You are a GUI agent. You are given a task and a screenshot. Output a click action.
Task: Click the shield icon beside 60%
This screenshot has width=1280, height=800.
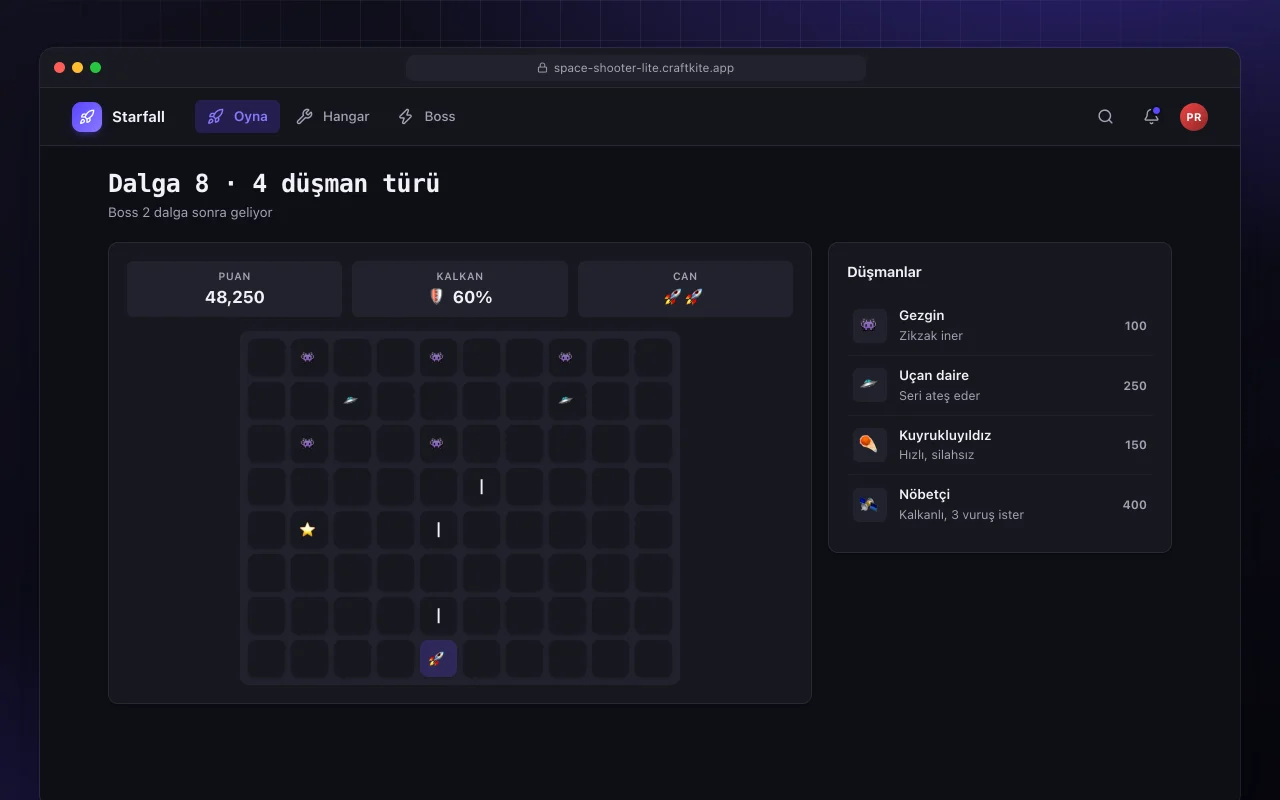pos(436,297)
